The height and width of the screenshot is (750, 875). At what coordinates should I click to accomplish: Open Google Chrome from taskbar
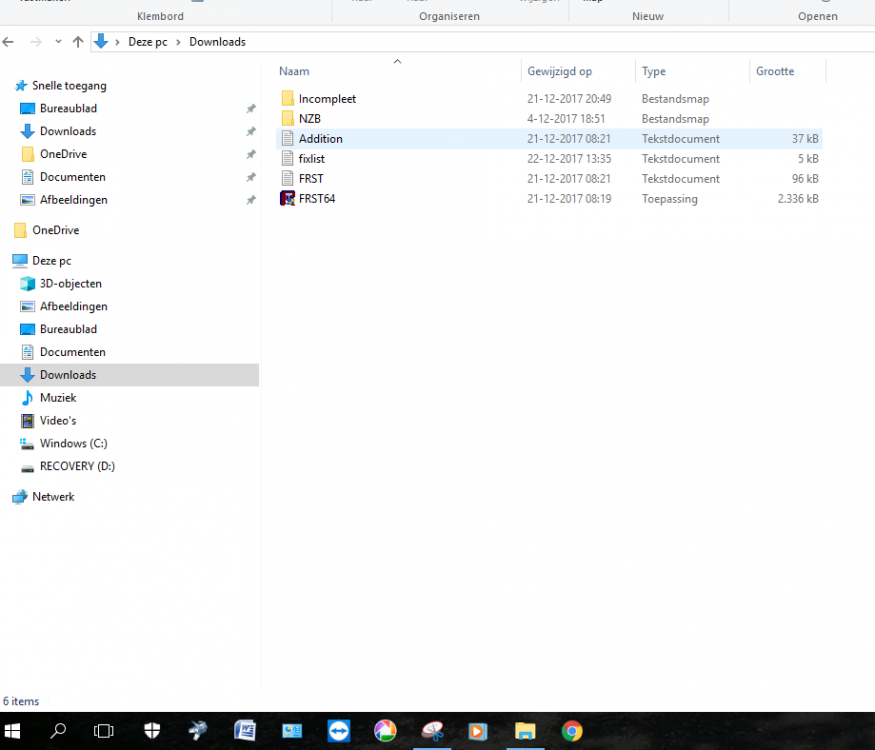[572, 731]
